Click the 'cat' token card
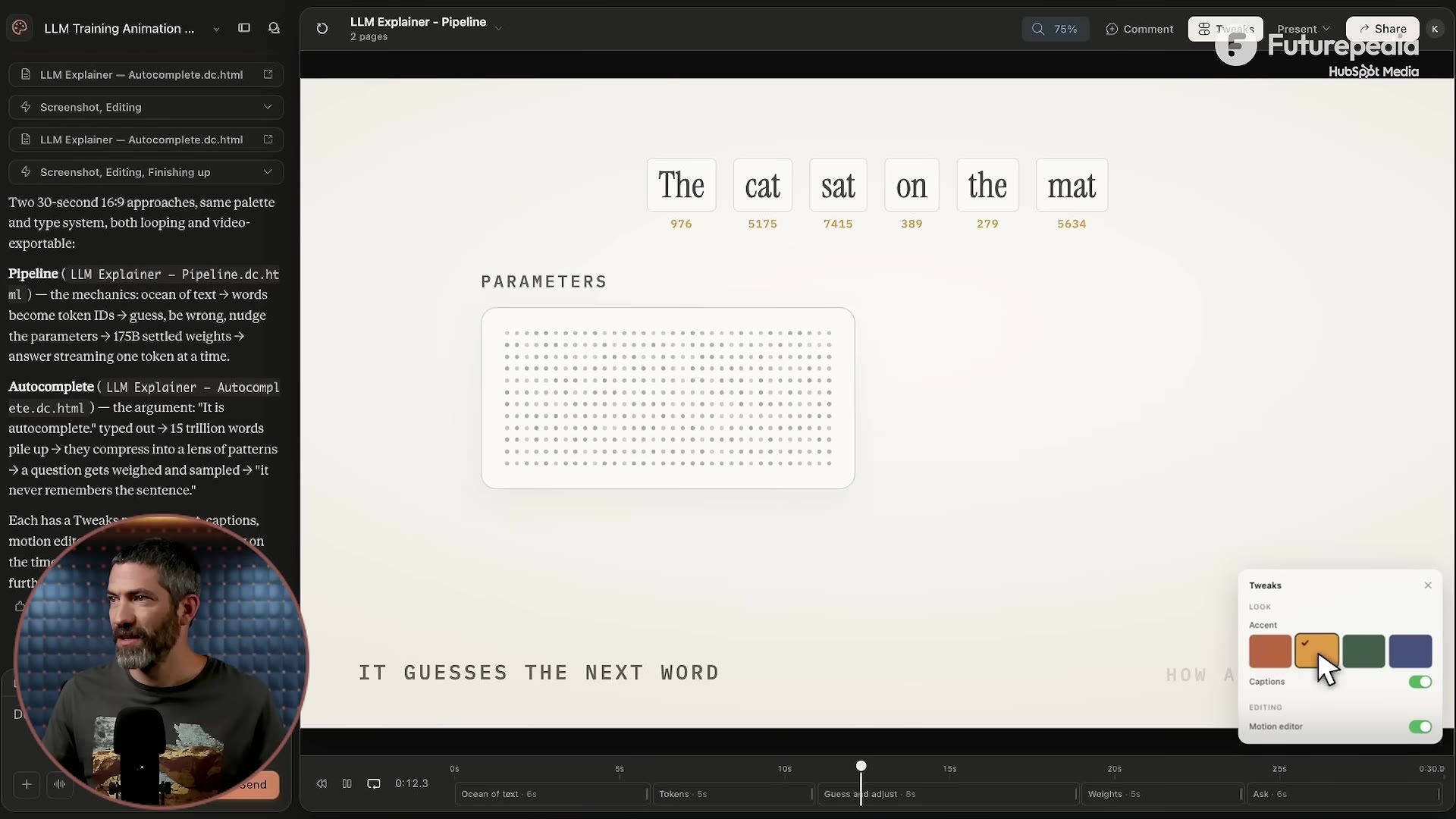The height and width of the screenshot is (819, 1456). click(x=762, y=185)
